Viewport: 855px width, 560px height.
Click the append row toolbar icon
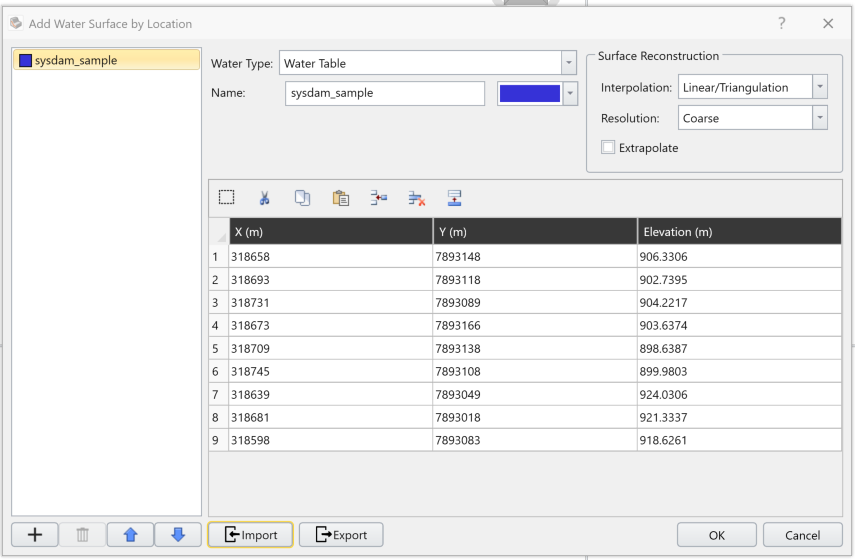[x=454, y=198]
